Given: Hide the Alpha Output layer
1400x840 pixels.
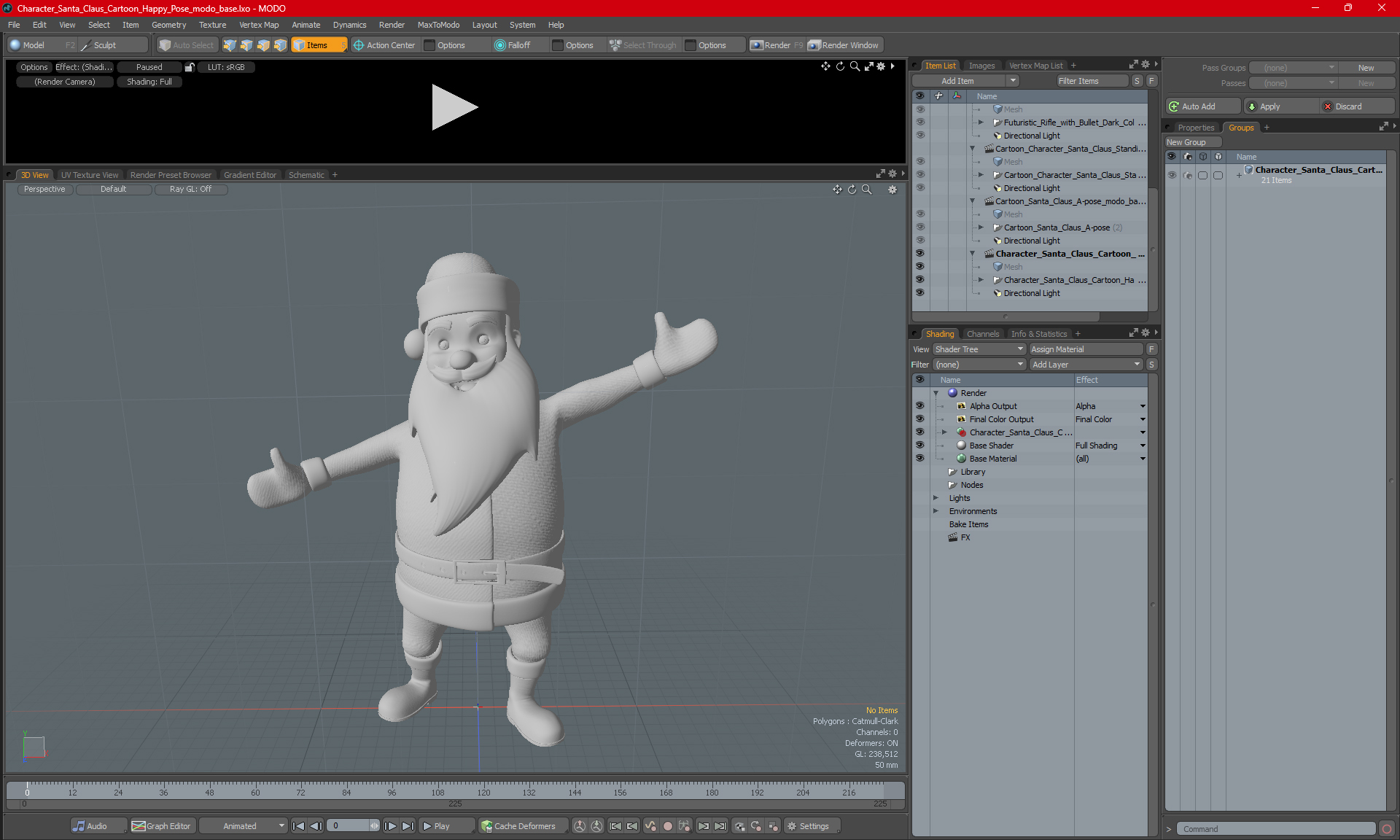Looking at the screenshot, I should coord(919,406).
